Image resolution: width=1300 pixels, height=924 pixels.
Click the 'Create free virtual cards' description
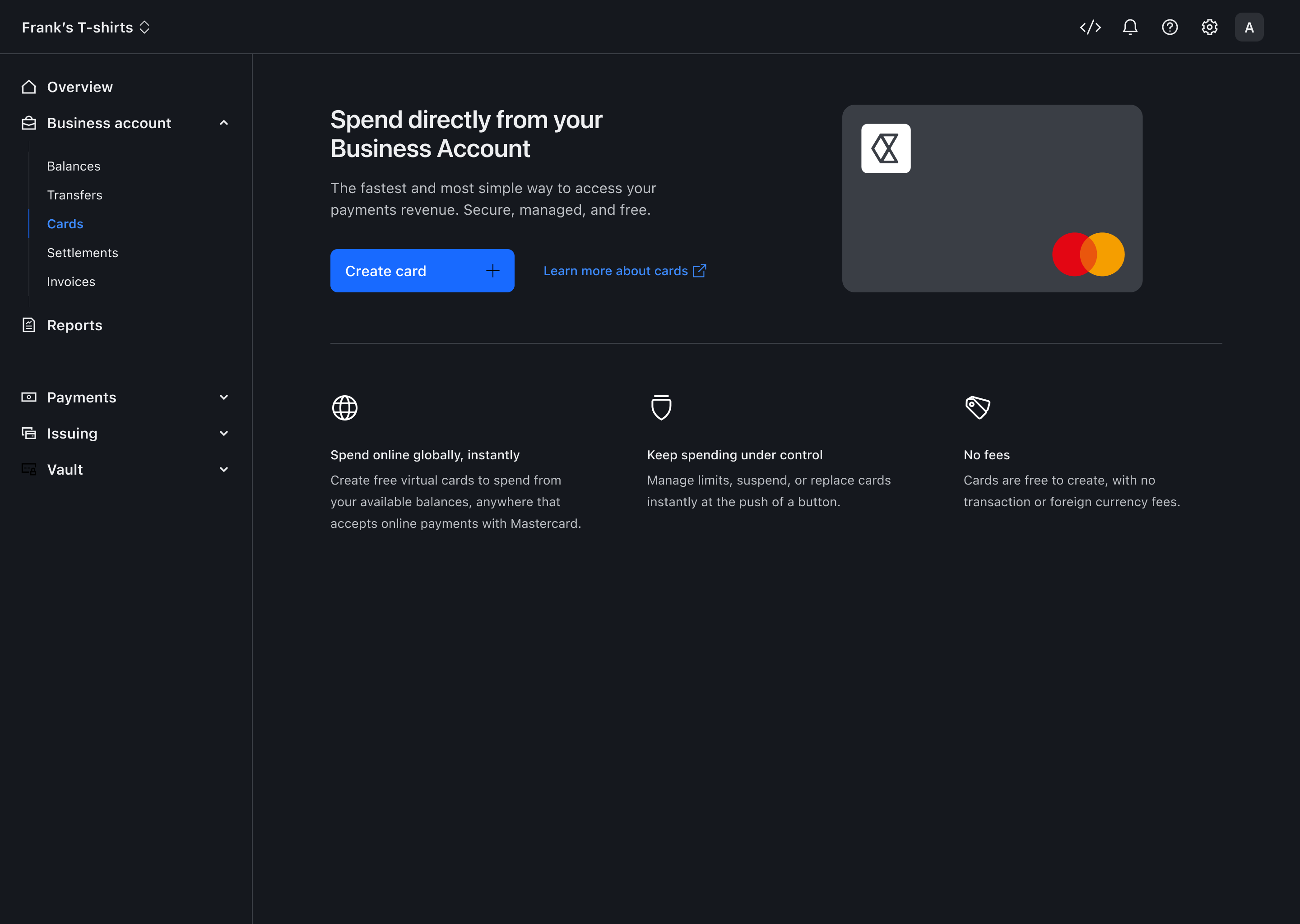456,502
